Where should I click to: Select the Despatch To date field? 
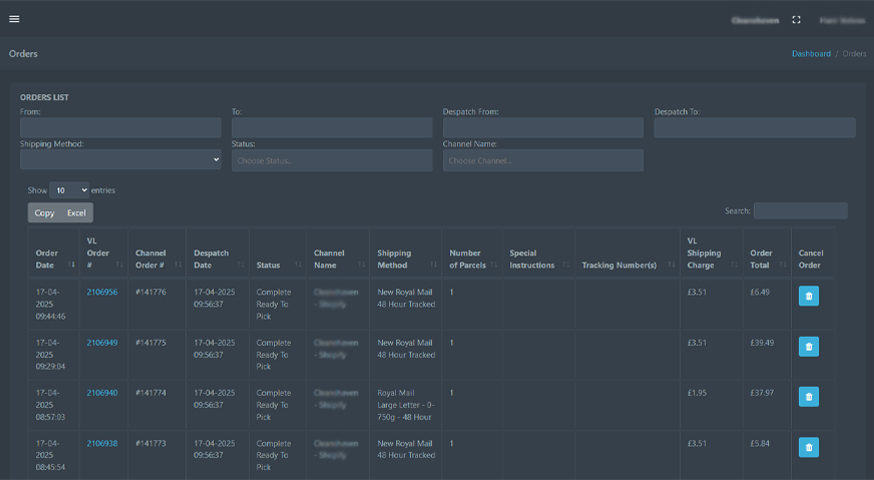tap(754, 128)
